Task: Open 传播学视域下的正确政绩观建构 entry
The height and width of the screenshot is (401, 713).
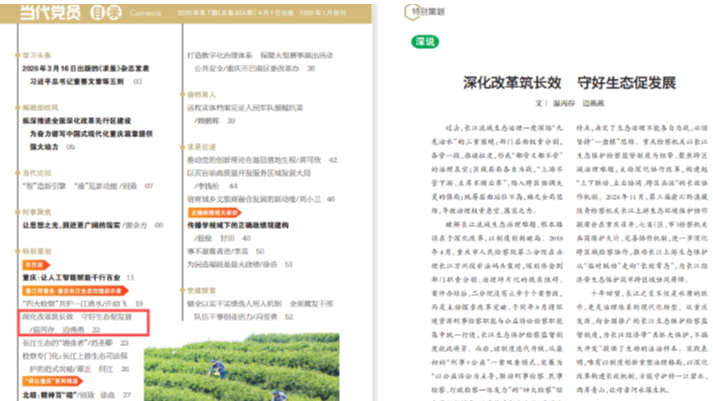Action: tap(238, 226)
